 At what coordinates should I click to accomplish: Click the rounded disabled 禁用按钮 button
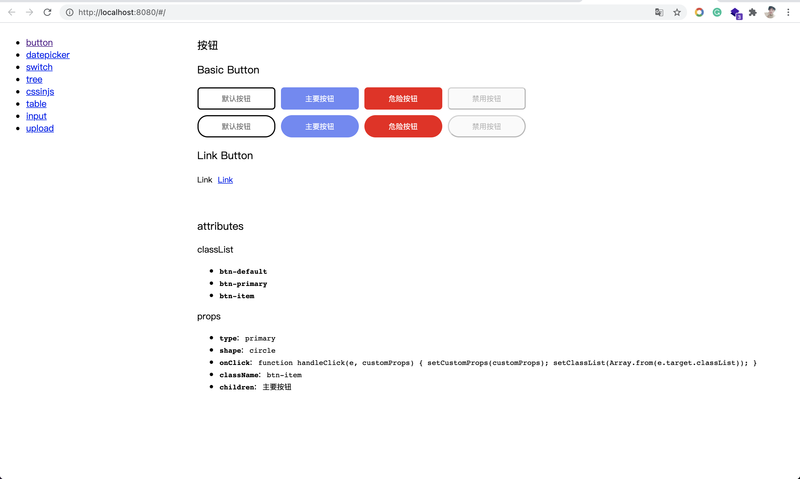click(x=487, y=127)
